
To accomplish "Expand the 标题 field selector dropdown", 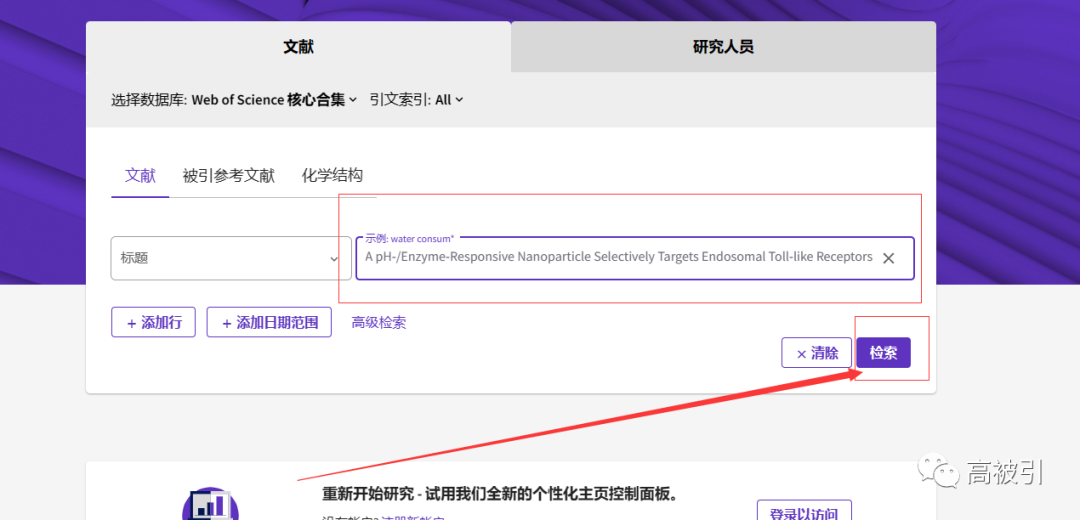I will pyautogui.click(x=231, y=258).
